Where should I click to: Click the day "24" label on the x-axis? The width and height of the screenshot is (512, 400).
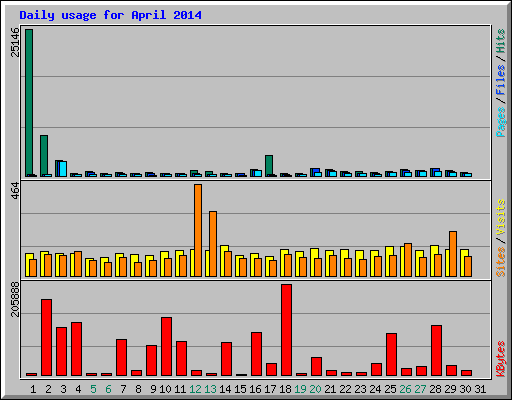tap(375, 389)
